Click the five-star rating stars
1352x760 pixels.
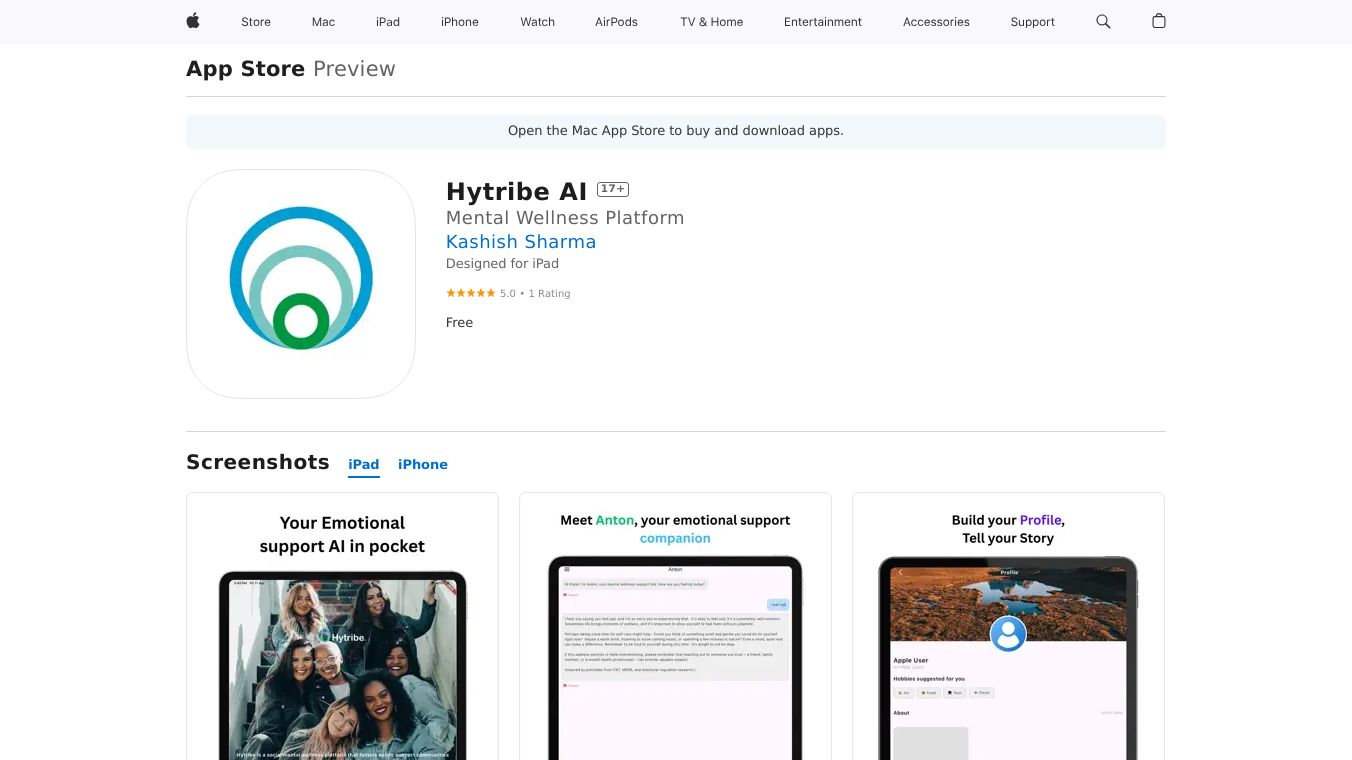(471, 293)
